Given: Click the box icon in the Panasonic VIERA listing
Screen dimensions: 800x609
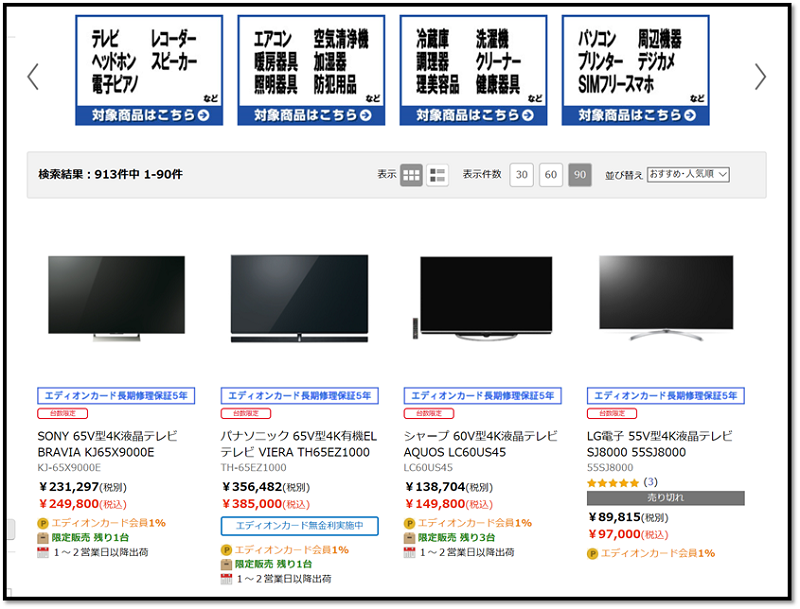Looking at the screenshot, I should coord(226,565).
